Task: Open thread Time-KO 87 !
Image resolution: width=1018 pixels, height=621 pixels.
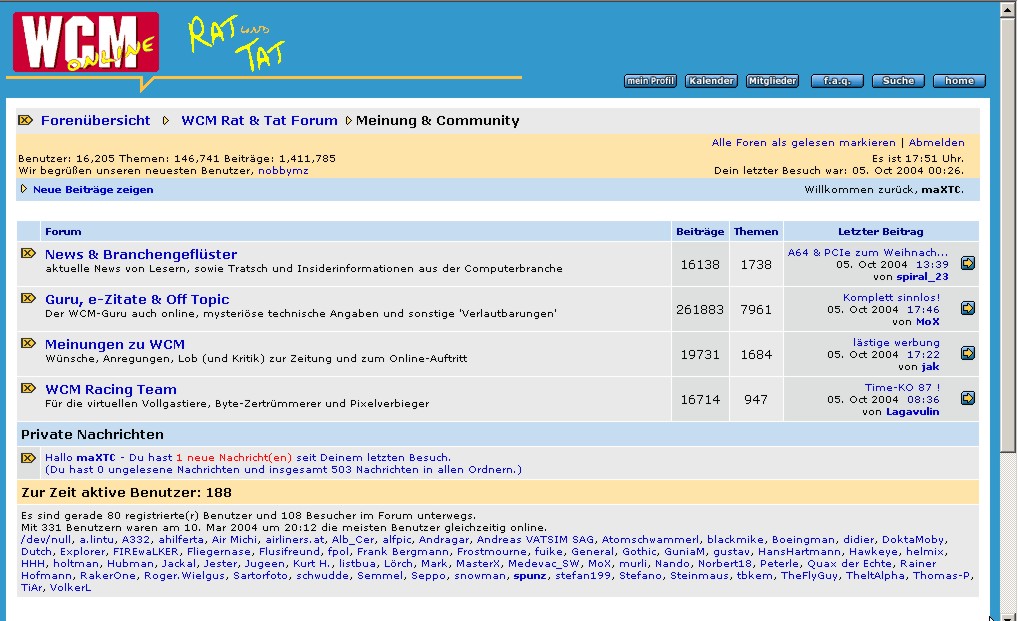Action: pos(902,387)
